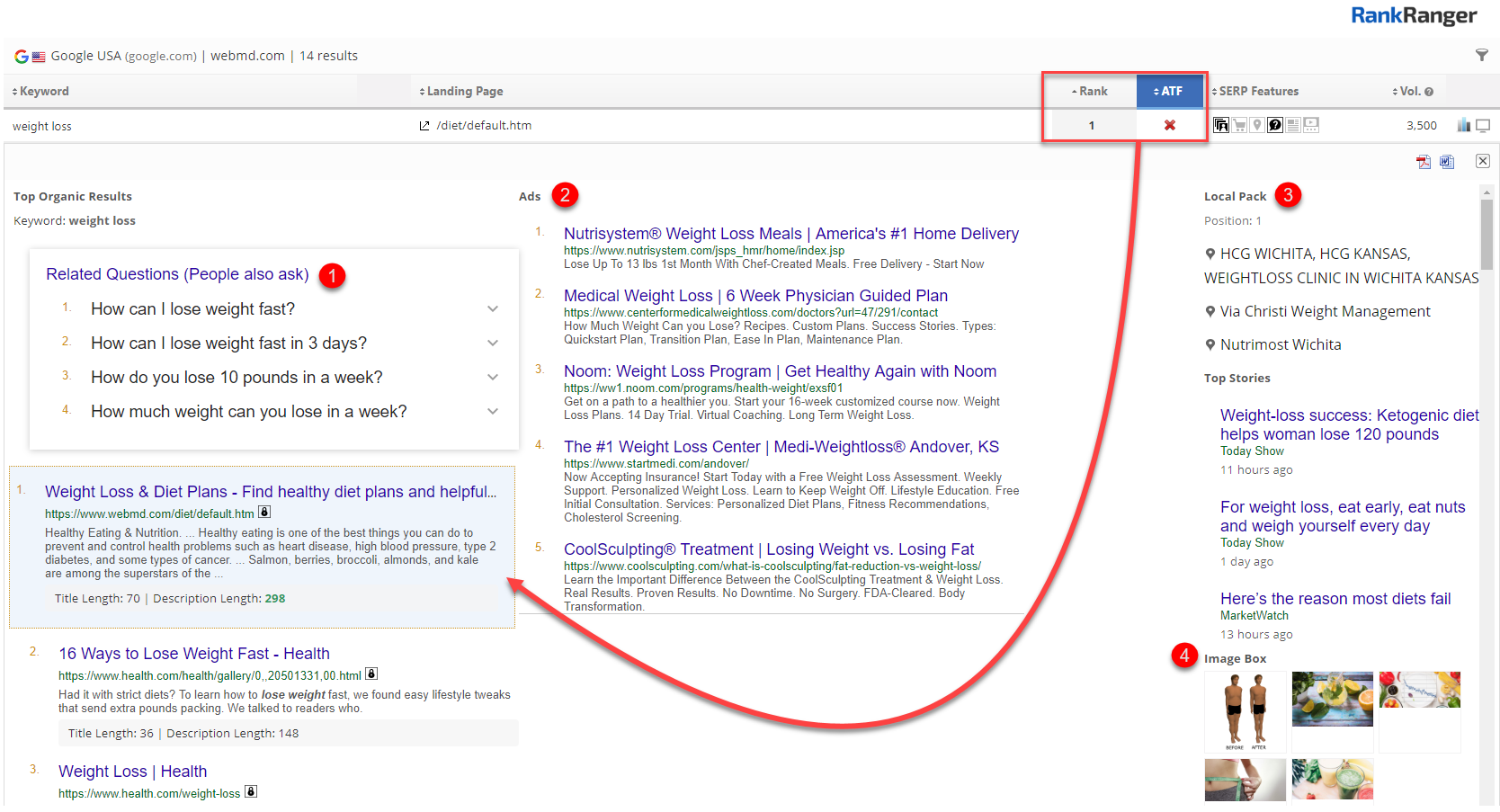Open the Nutrisystem Weight Loss Meals ad
The image size is (1500, 812).
tap(790, 234)
